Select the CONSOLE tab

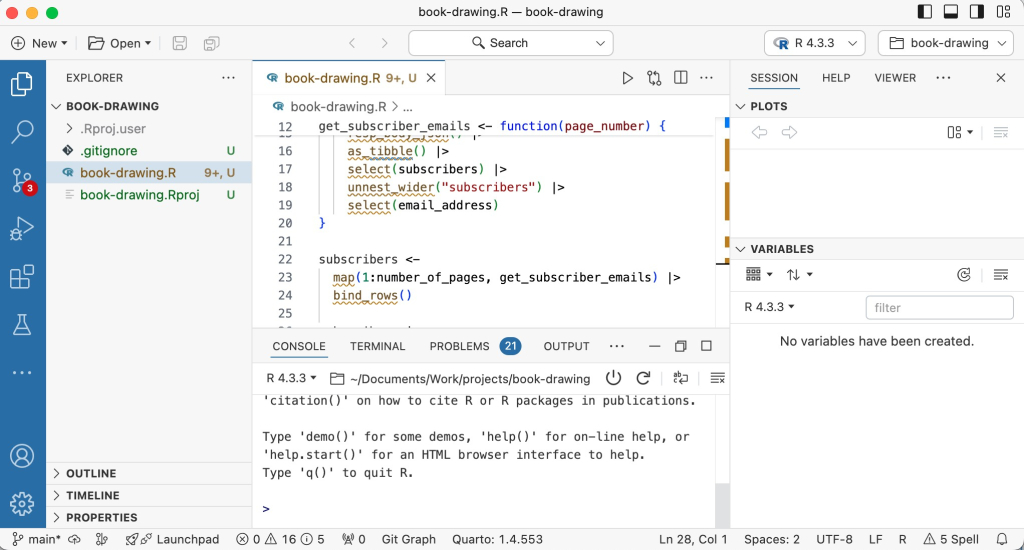point(299,346)
